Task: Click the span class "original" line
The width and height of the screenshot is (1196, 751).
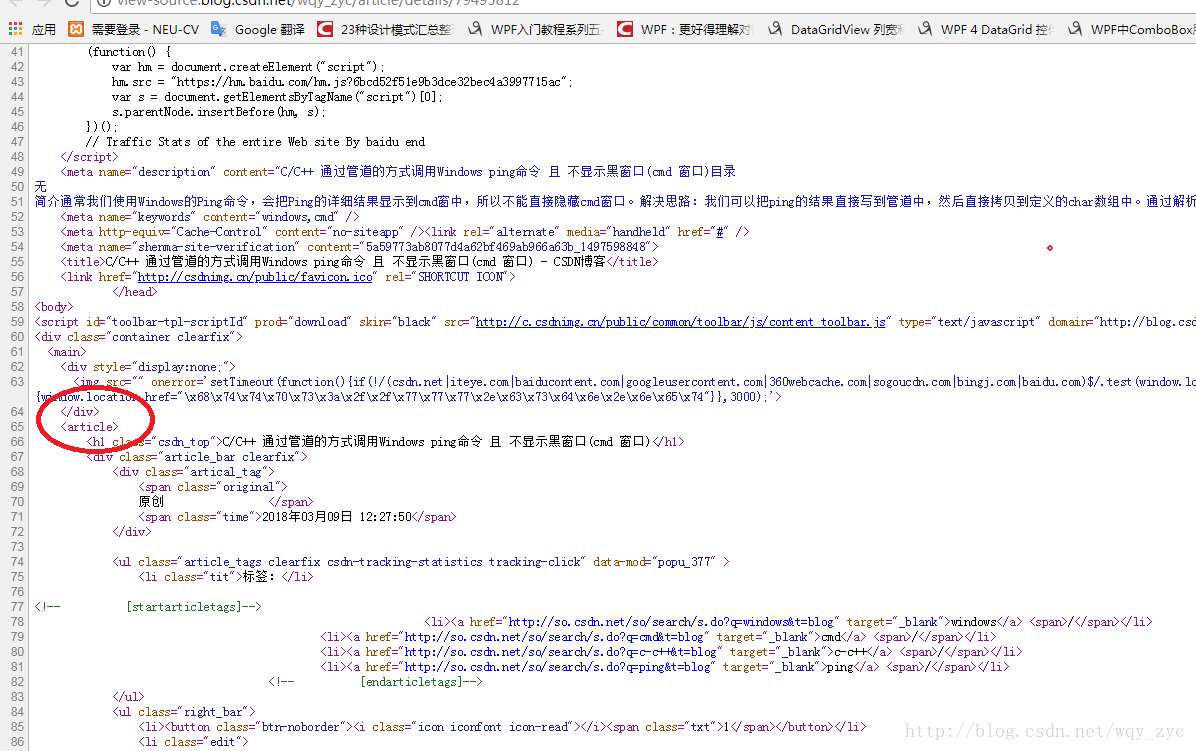Action: [x=212, y=487]
